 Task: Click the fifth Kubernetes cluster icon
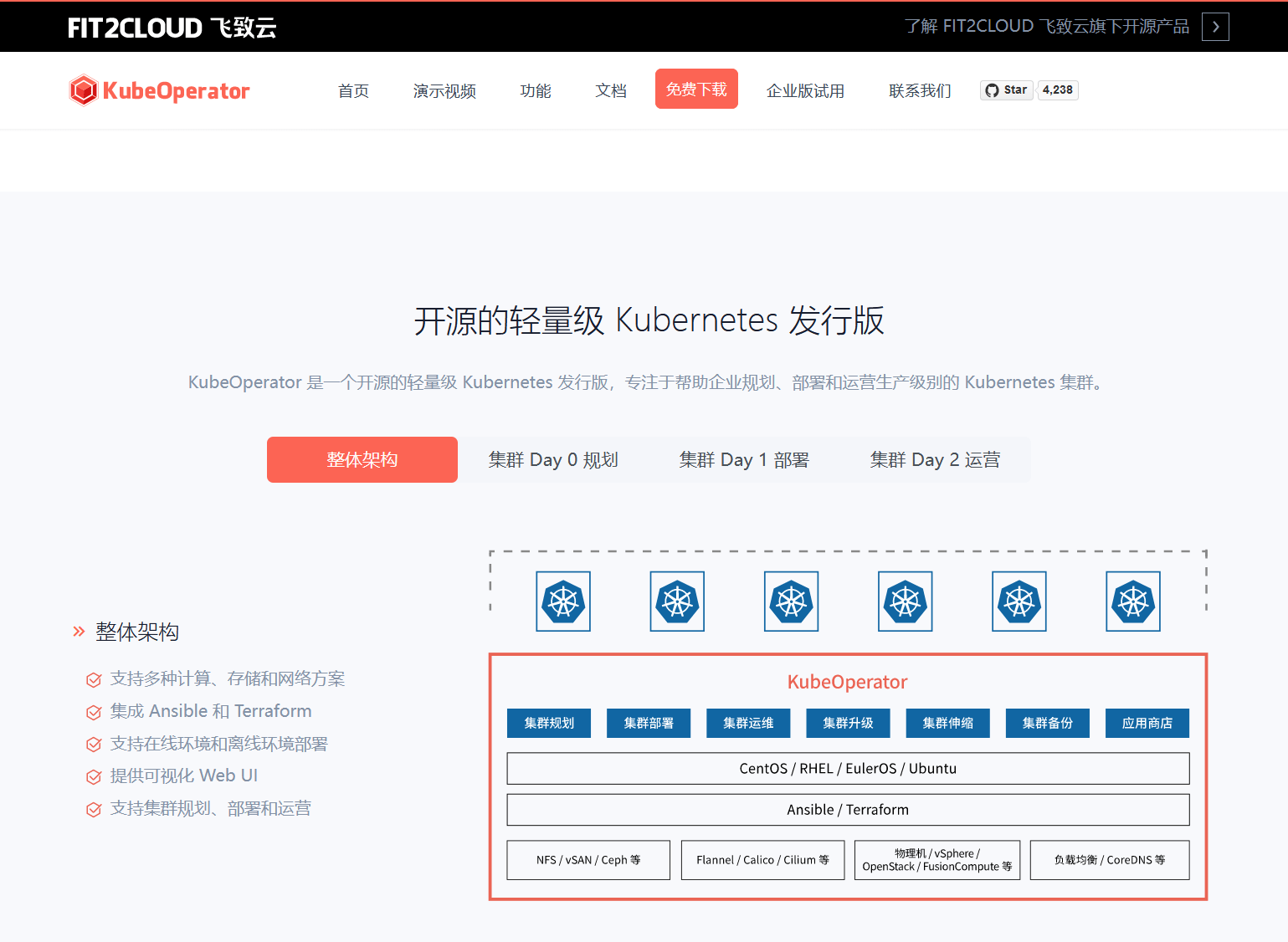click(1019, 602)
